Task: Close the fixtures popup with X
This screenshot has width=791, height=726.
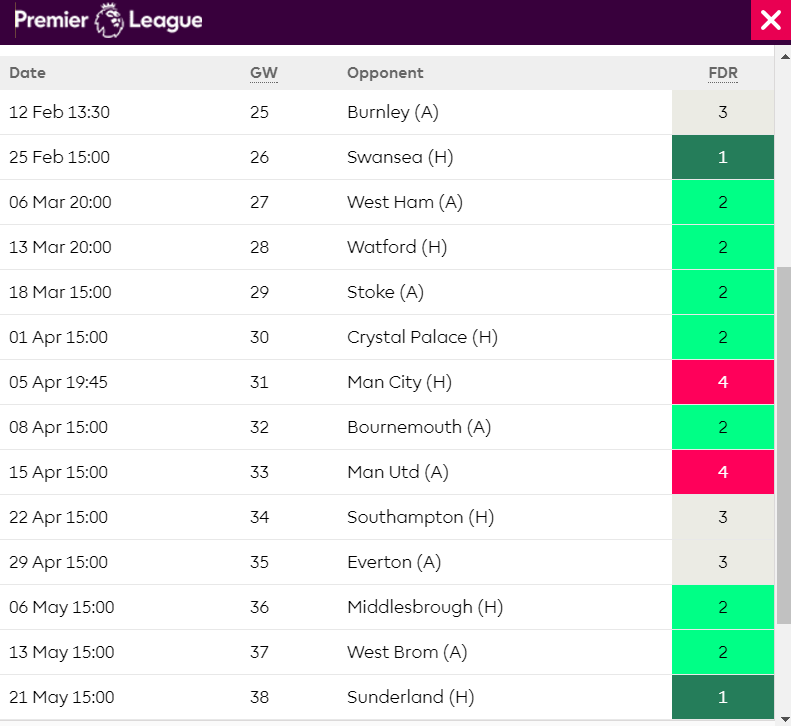Action: (x=770, y=21)
